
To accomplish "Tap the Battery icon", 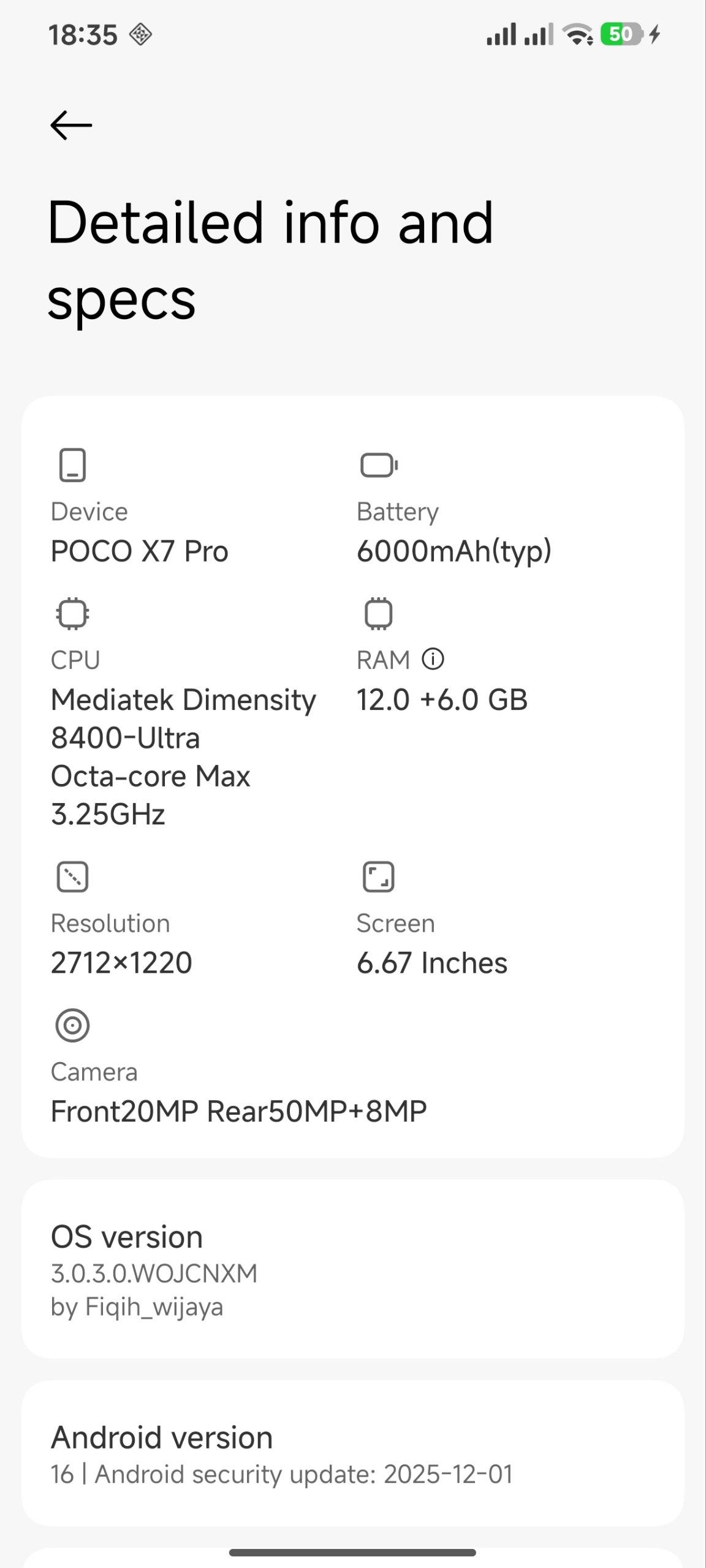I will tap(379, 466).
